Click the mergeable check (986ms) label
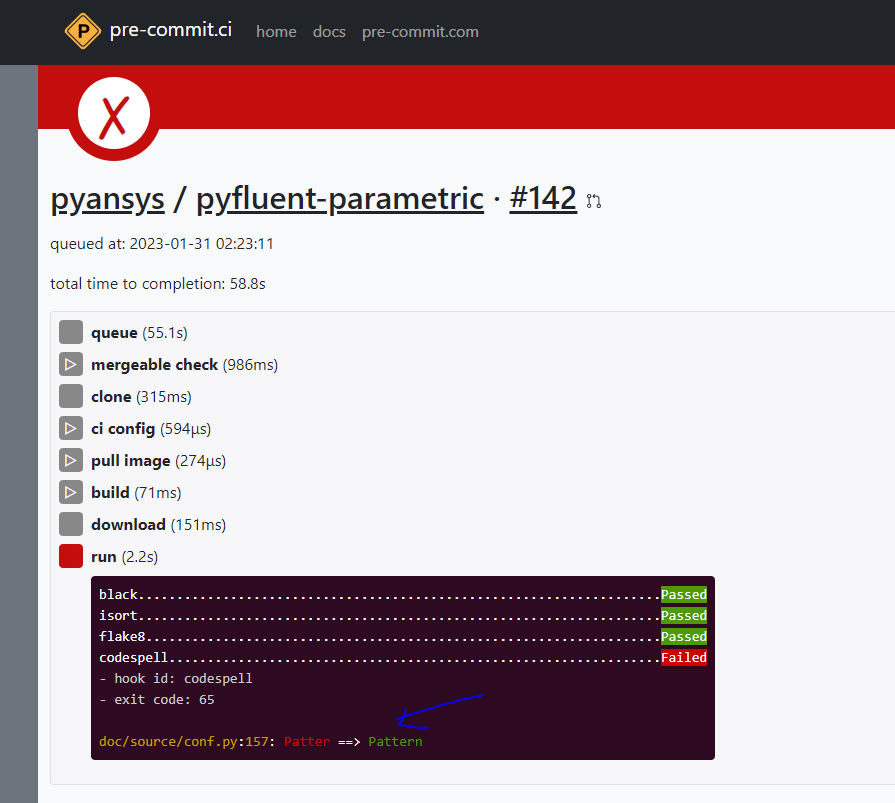Image resolution: width=895 pixels, height=803 pixels. click(184, 365)
